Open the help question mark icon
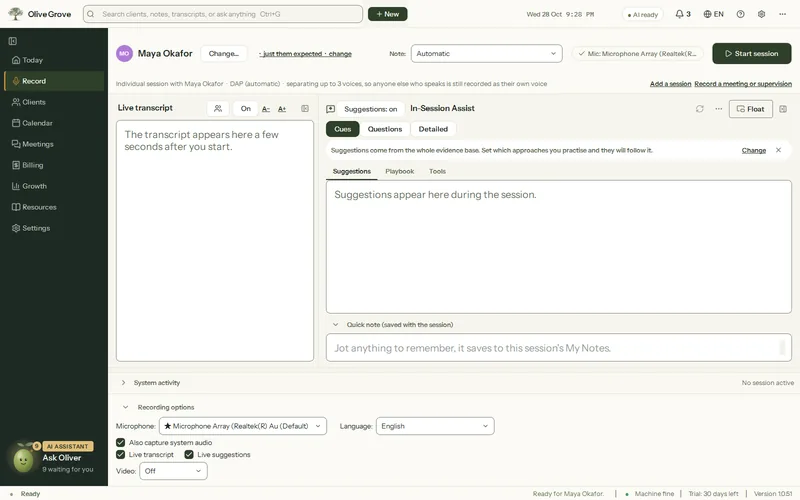The width and height of the screenshot is (800, 500). 740,14
